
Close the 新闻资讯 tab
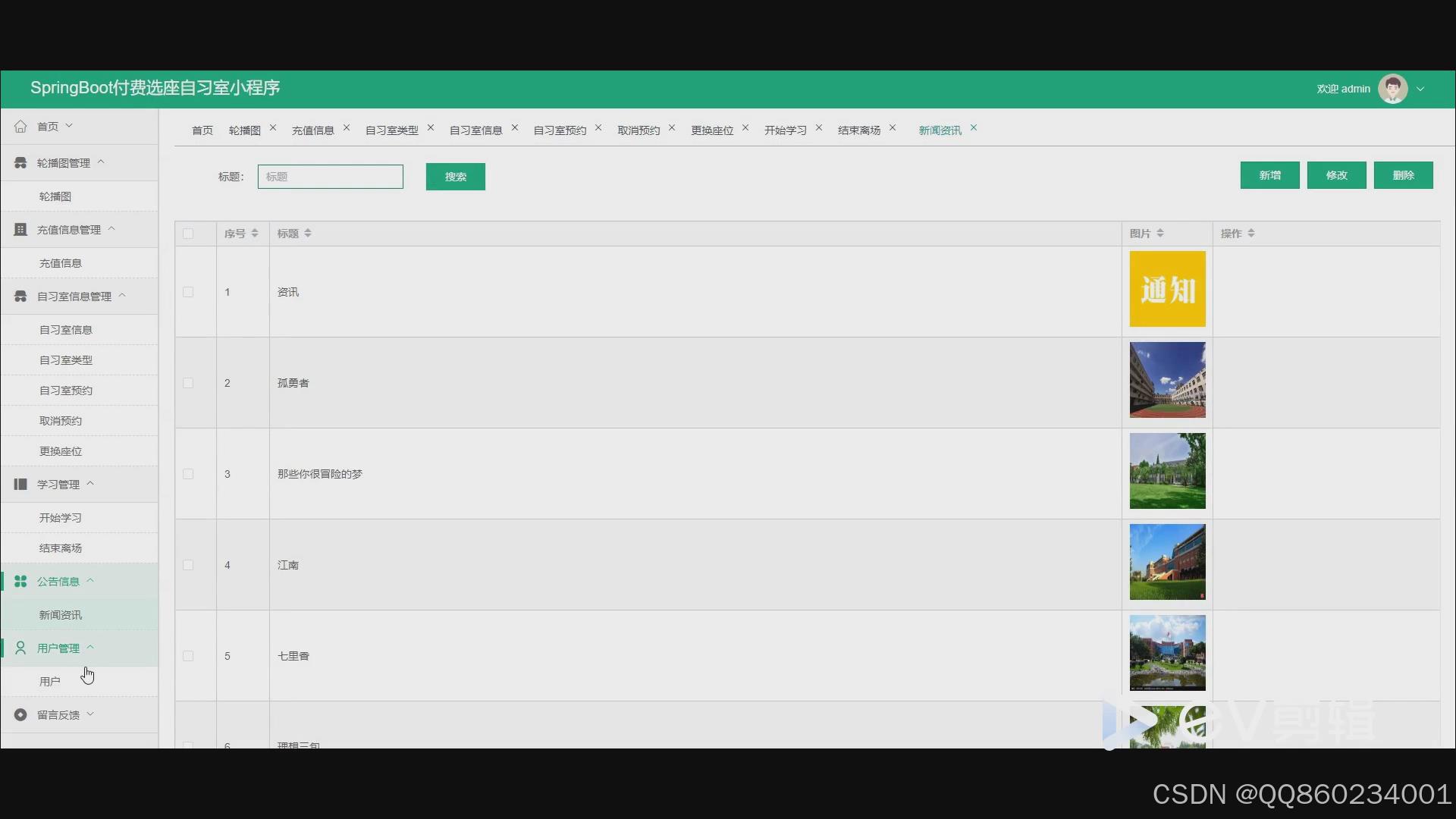(x=974, y=128)
